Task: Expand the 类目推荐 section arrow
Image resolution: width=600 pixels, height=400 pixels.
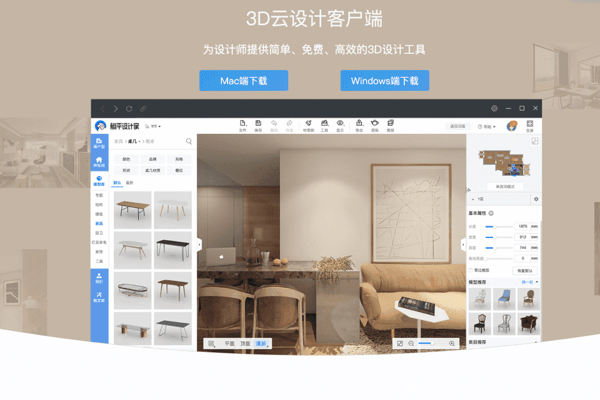Action: [535, 342]
